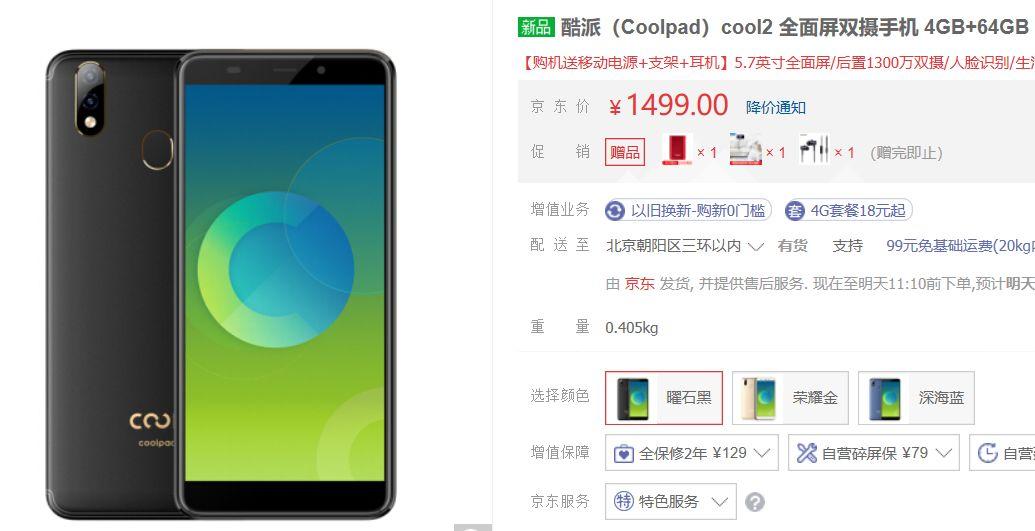The image size is (1035, 531).
Task: Click the earphones gift icon
Action: (814, 149)
